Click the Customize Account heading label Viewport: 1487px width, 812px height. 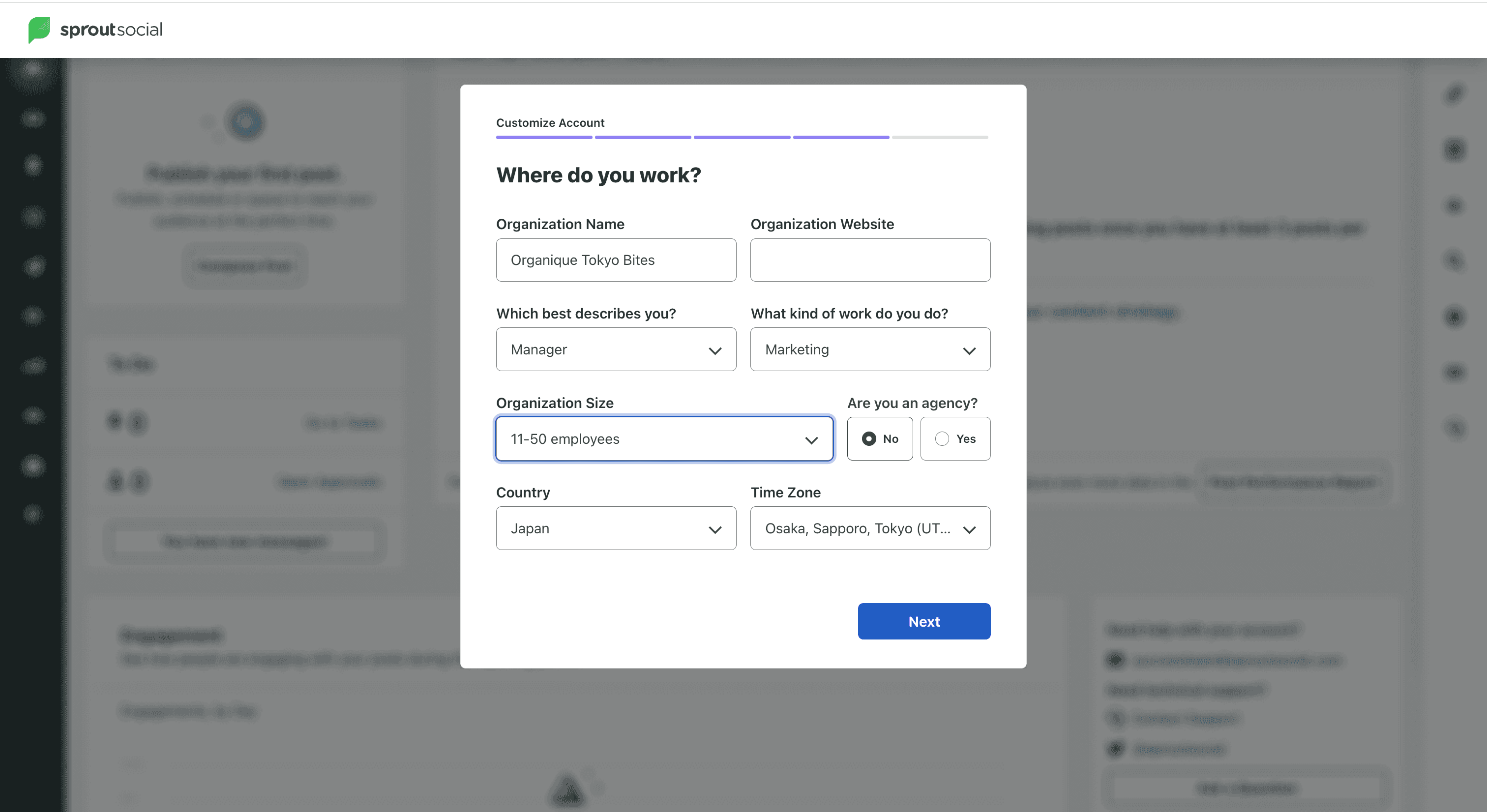tap(550, 122)
